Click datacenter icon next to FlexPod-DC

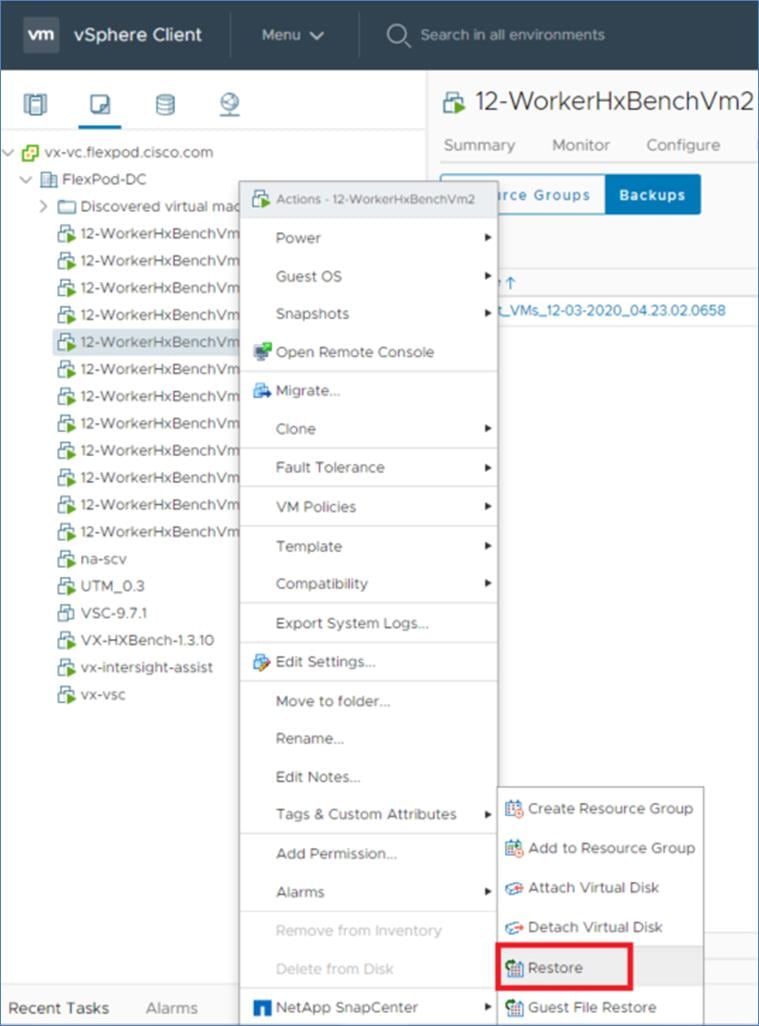point(48,179)
